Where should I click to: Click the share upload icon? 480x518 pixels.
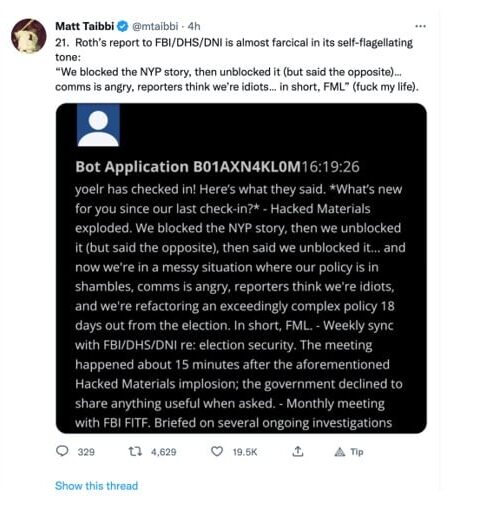click(x=298, y=451)
